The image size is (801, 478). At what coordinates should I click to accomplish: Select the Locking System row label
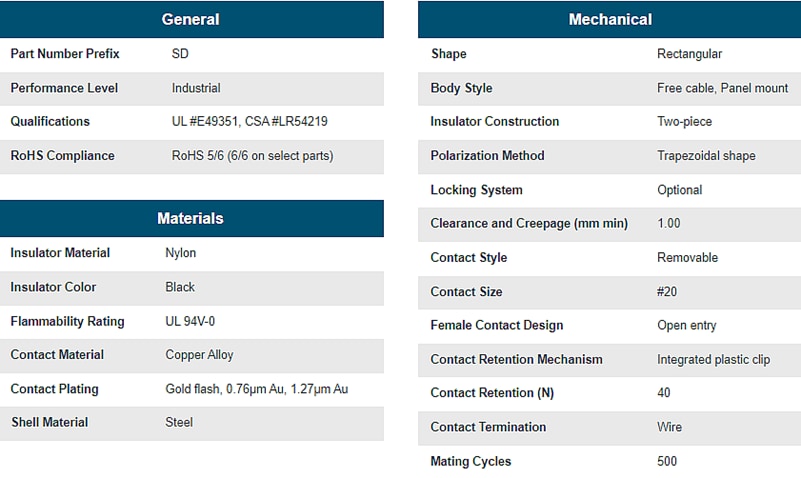(x=476, y=190)
